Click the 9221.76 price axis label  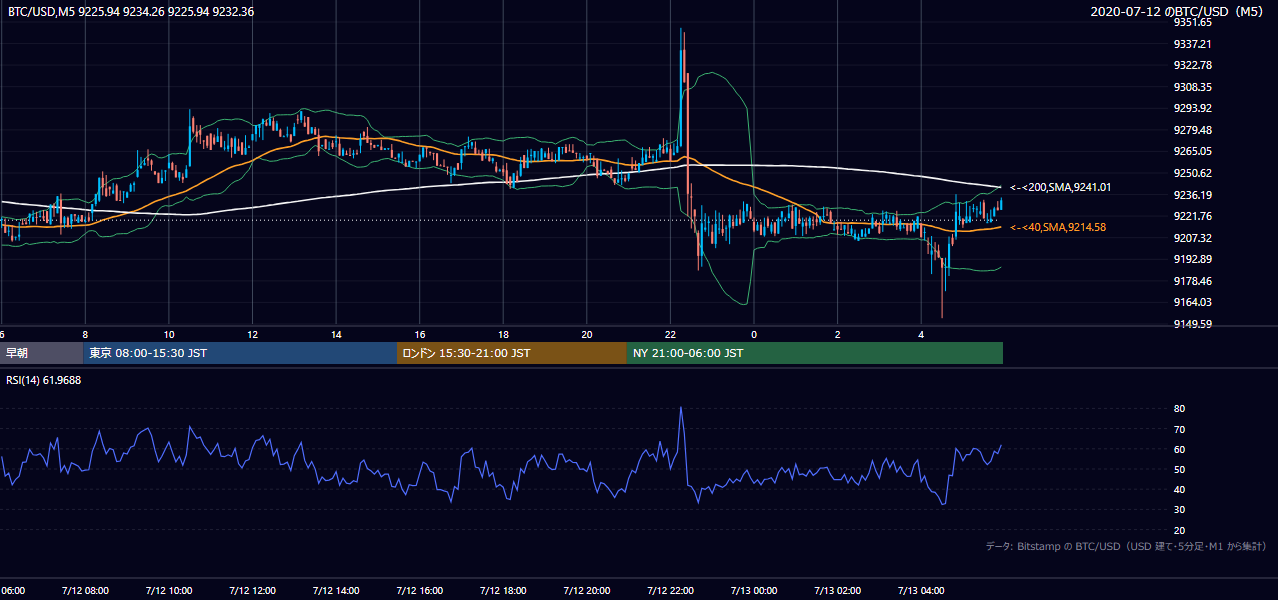(1192, 216)
